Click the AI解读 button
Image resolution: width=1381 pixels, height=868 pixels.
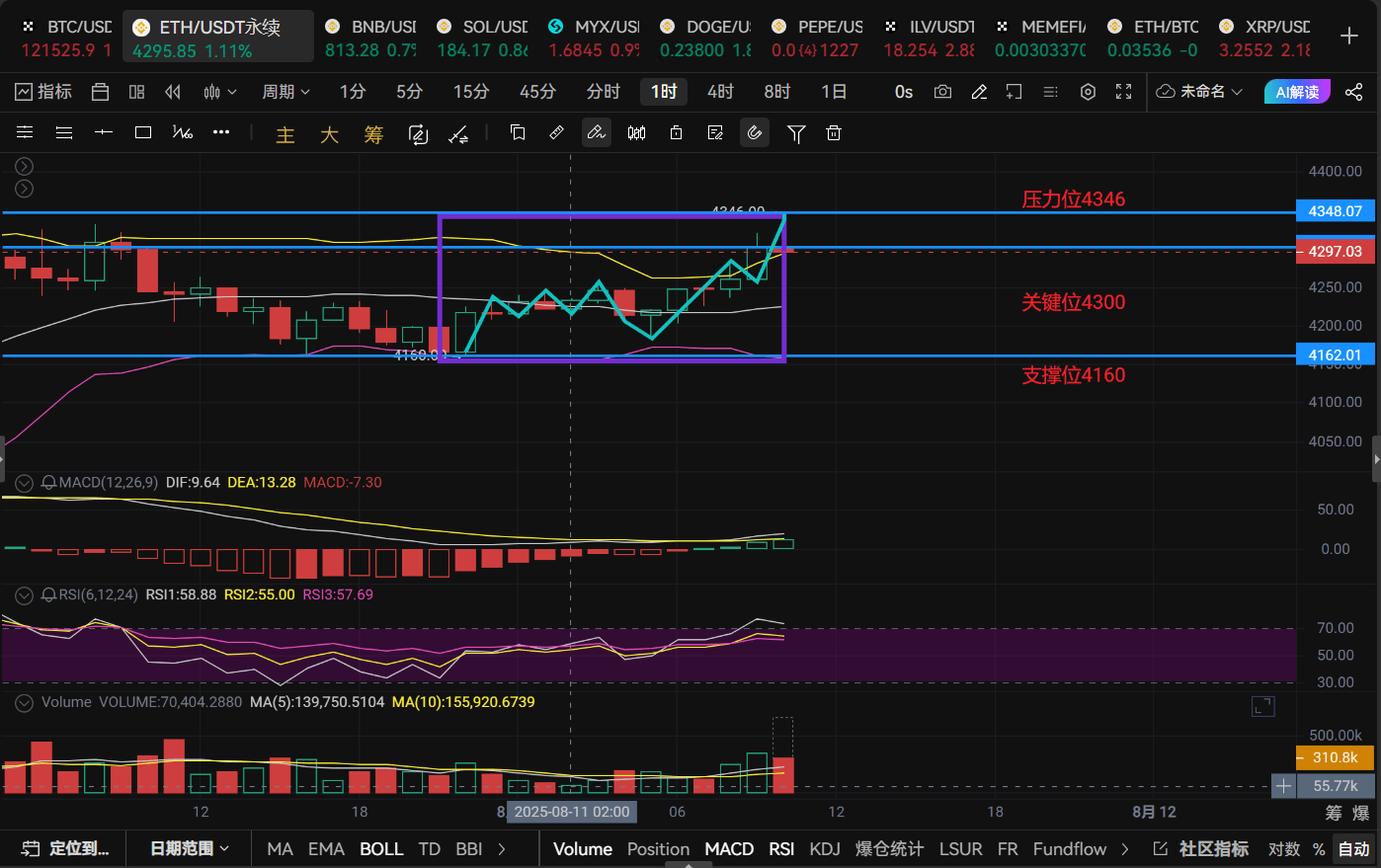click(1297, 92)
